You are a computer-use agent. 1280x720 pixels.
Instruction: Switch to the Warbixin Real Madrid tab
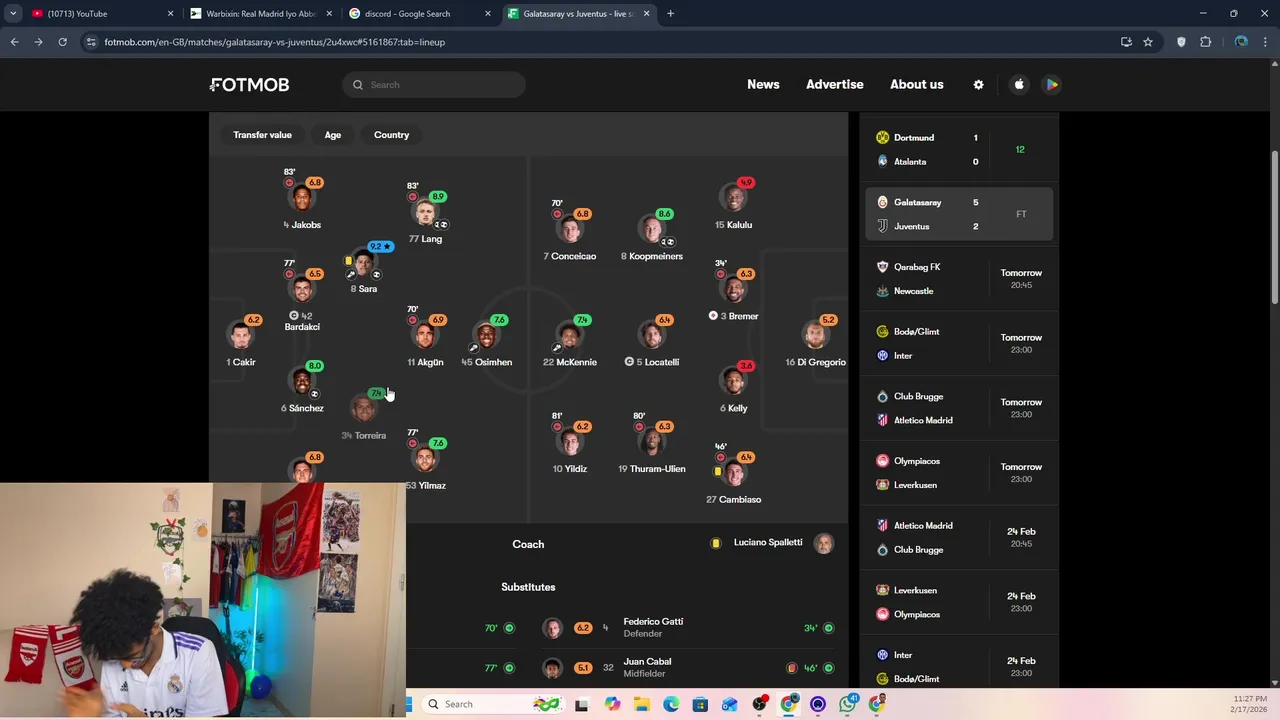262,14
